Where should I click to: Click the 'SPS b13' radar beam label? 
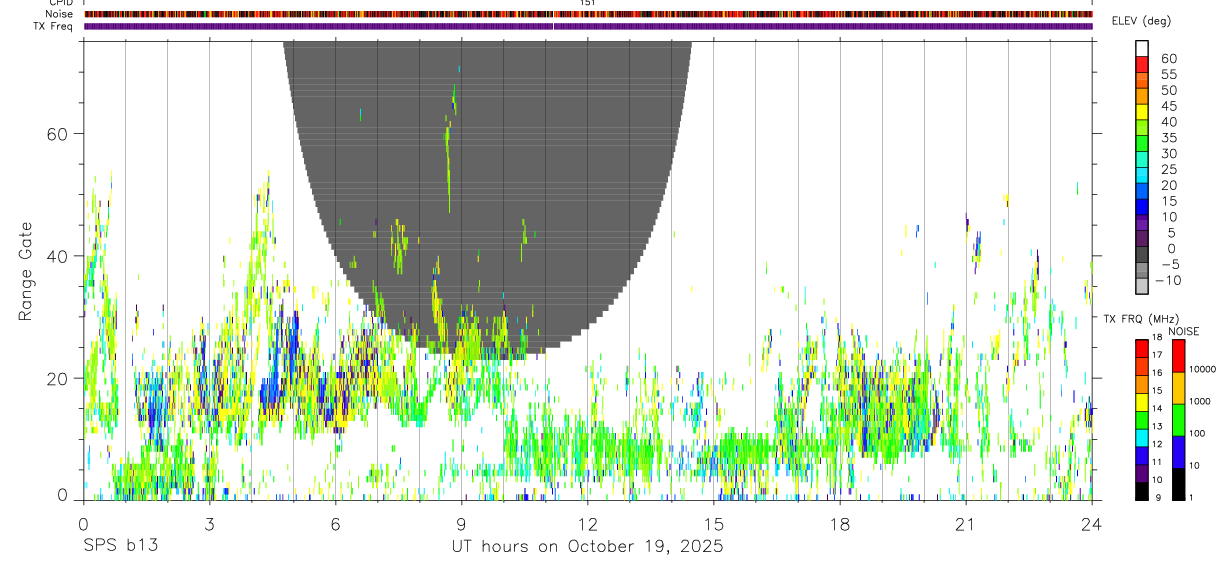click(x=120, y=547)
